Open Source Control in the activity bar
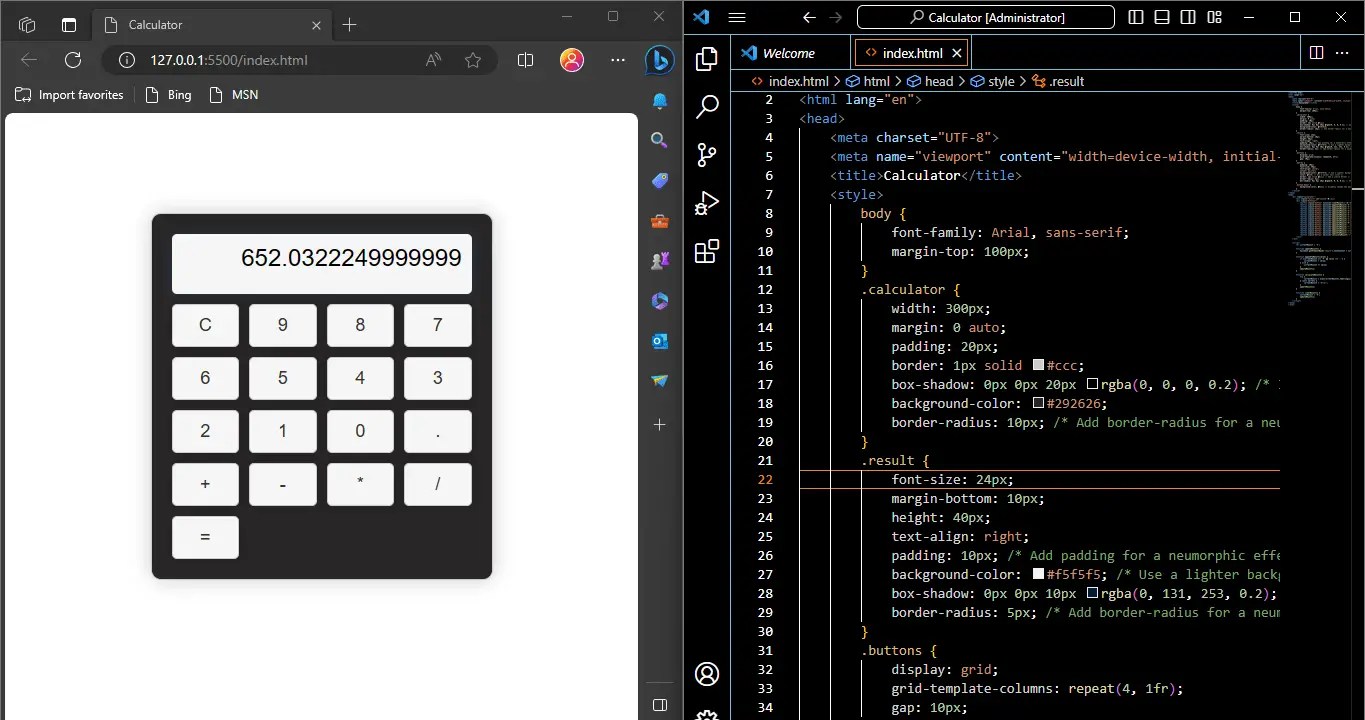The image size is (1365, 720). click(x=707, y=154)
